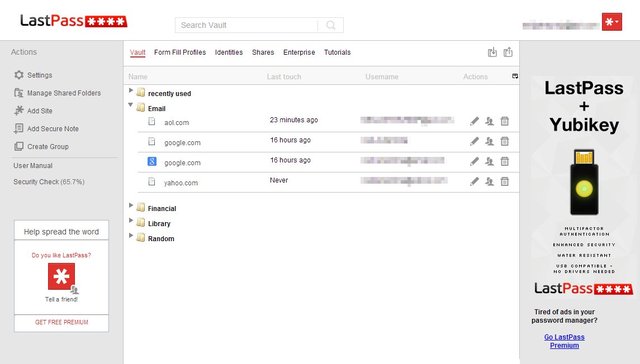Click the Go LastPass Premium link
Viewport: 640px width, 364px height.
point(564,341)
